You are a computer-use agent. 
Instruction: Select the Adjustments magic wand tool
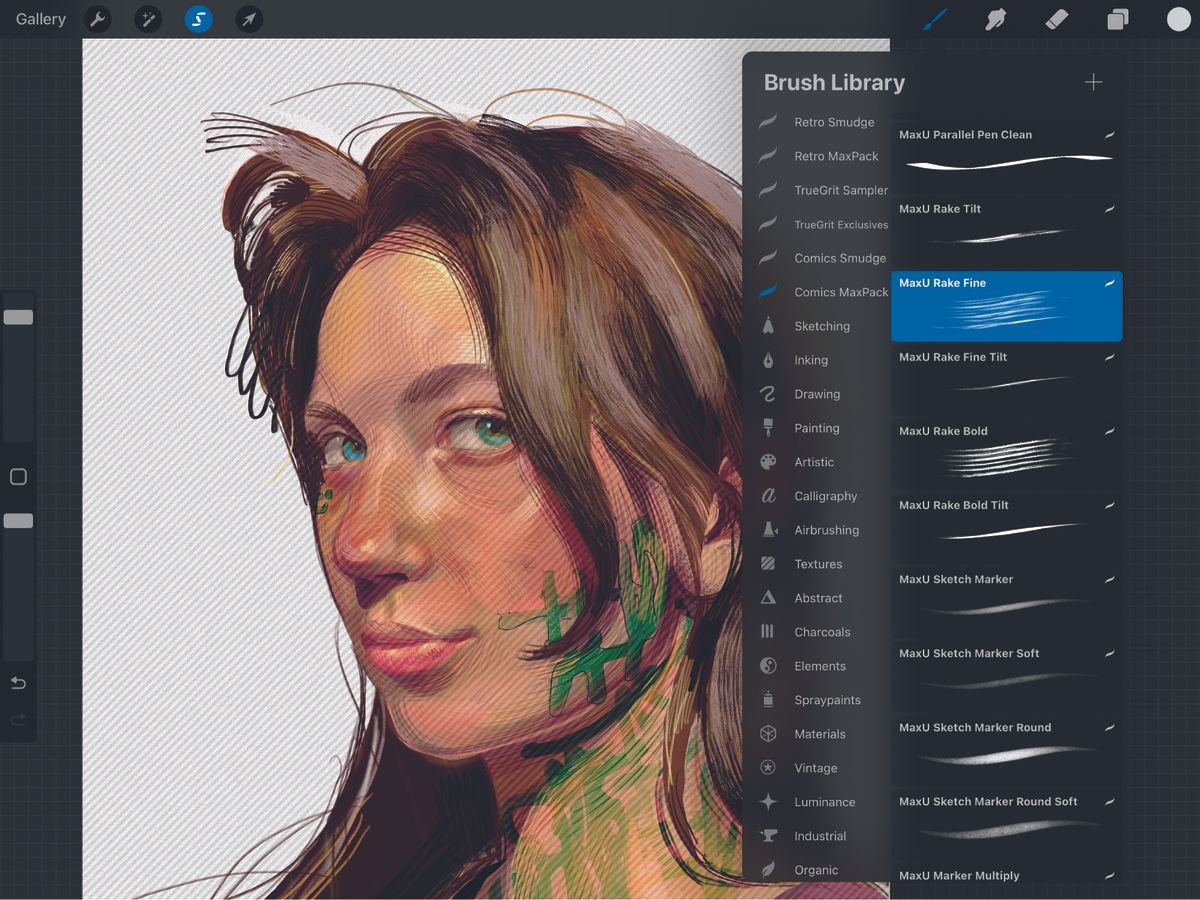point(148,19)
